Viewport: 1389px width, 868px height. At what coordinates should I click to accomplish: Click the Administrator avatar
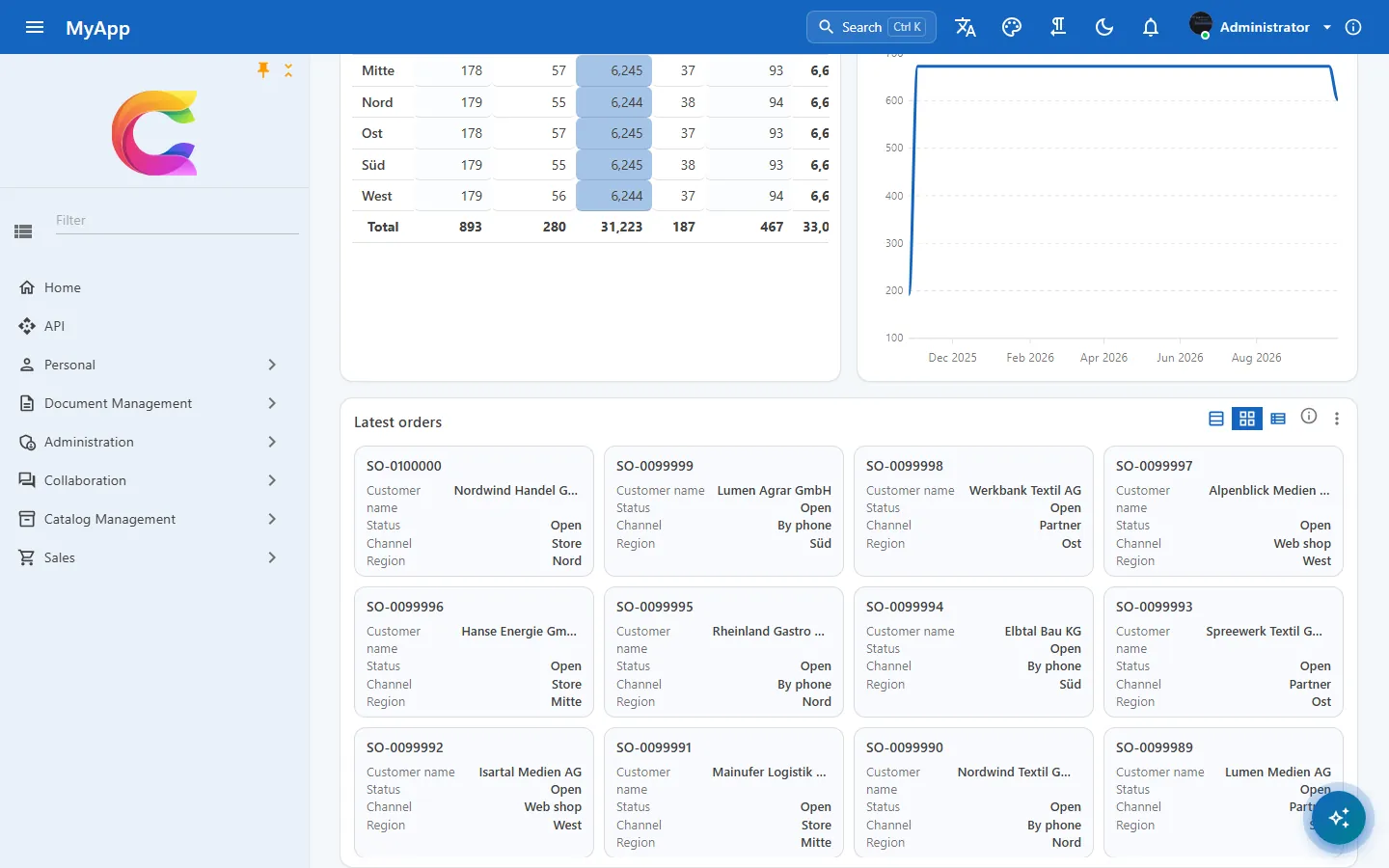1201,25
